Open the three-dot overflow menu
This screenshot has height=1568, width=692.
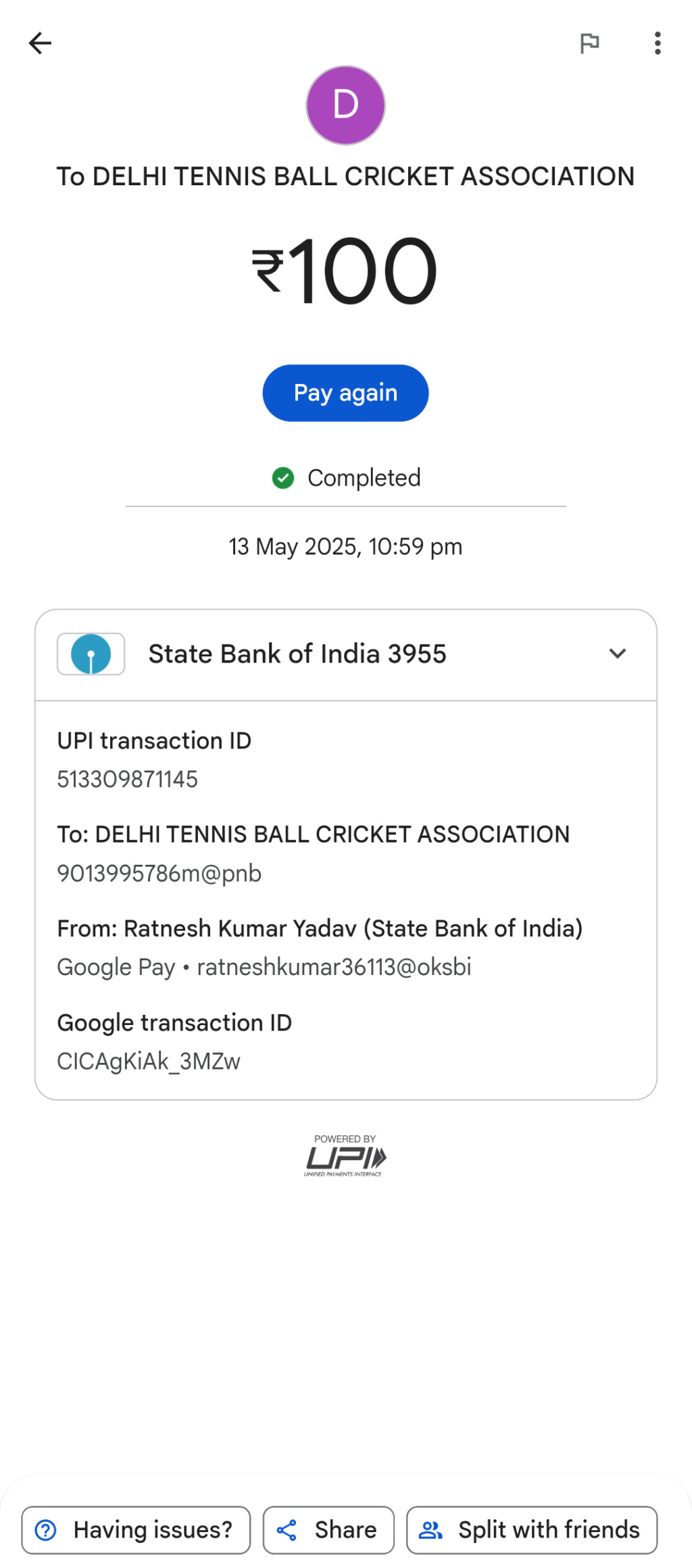pos(657,43)
